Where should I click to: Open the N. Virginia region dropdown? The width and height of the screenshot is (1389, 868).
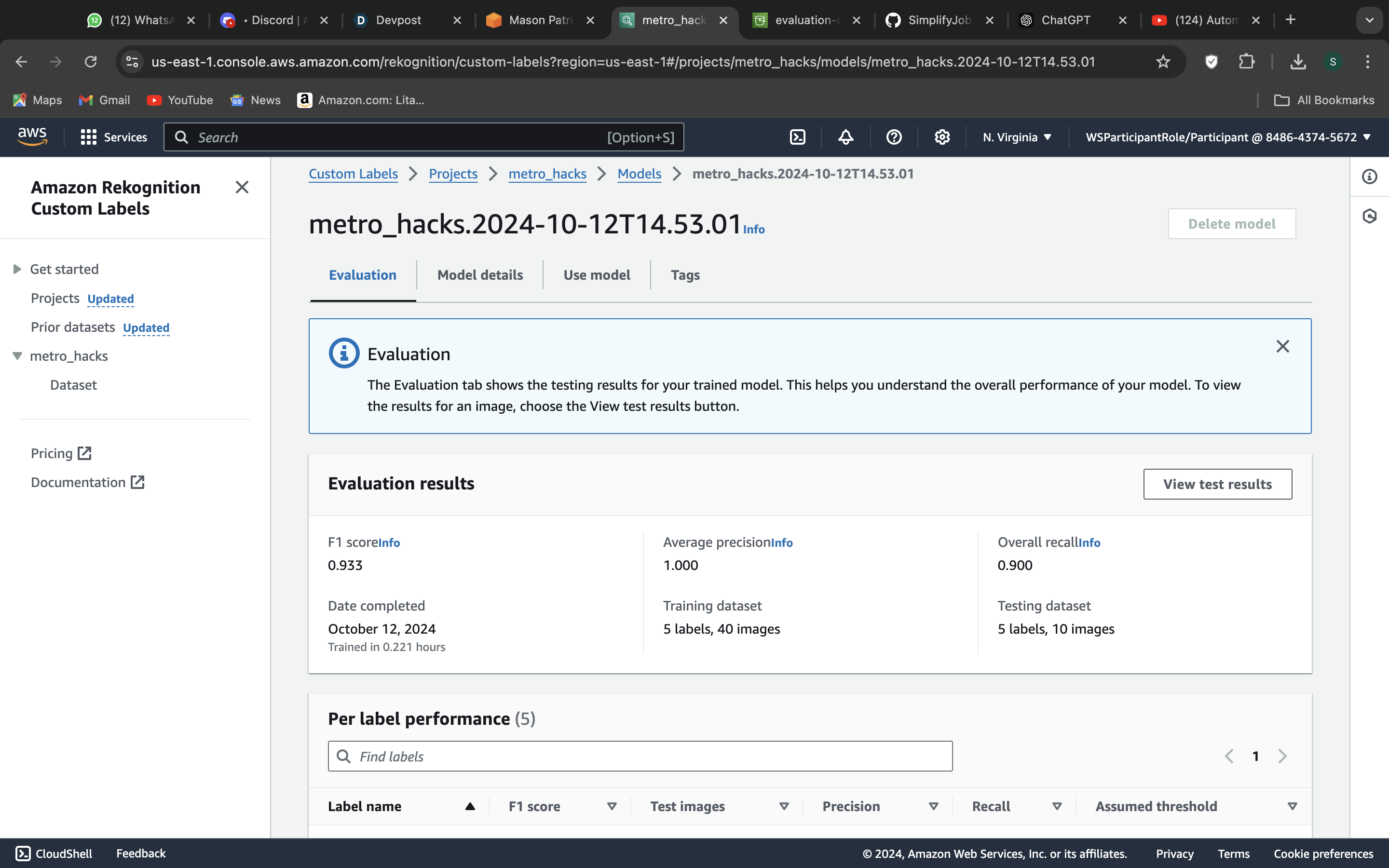pyautogui.click(x=1017, y=137)
